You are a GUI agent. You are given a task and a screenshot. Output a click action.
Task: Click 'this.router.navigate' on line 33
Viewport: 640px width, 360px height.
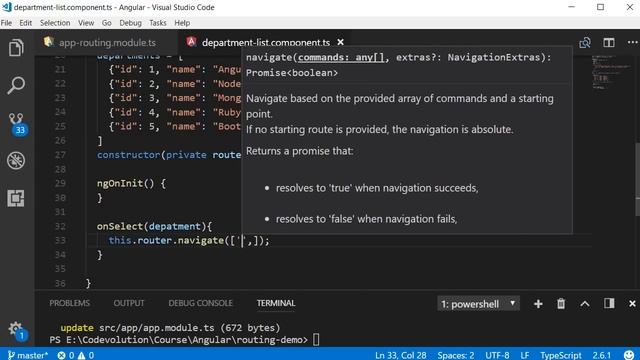(x=166, y=240)
